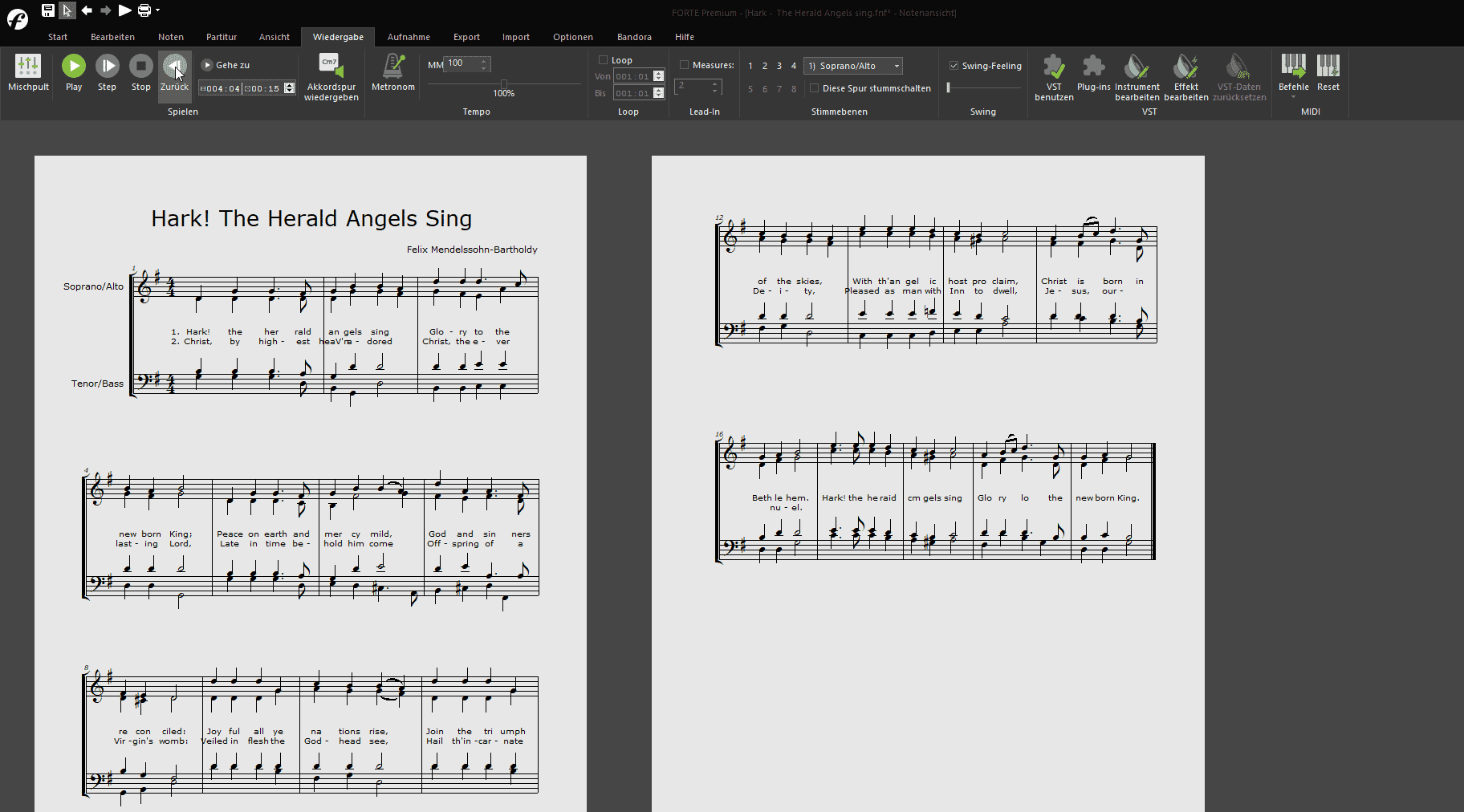This screenshot has width=1464, height=812.
Task: Open the Bandora tab
Action: click(634, 37)
